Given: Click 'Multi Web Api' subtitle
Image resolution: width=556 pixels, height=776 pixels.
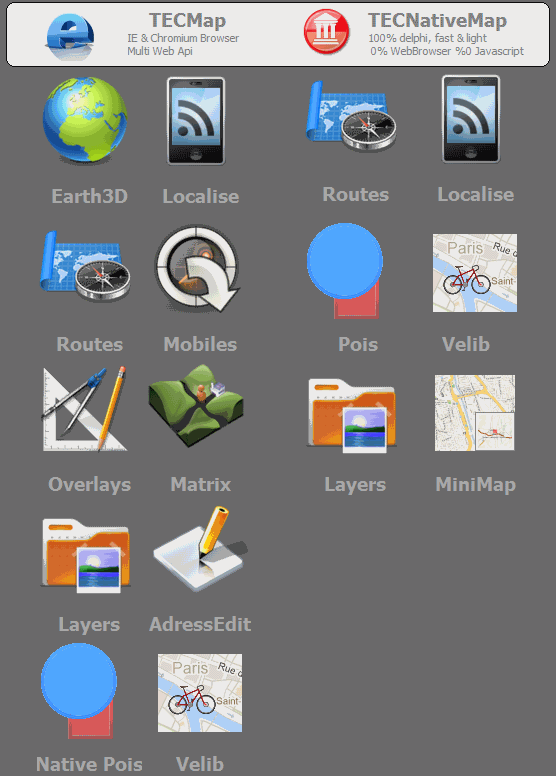Looking at the screenshot, I should (160, 51).
